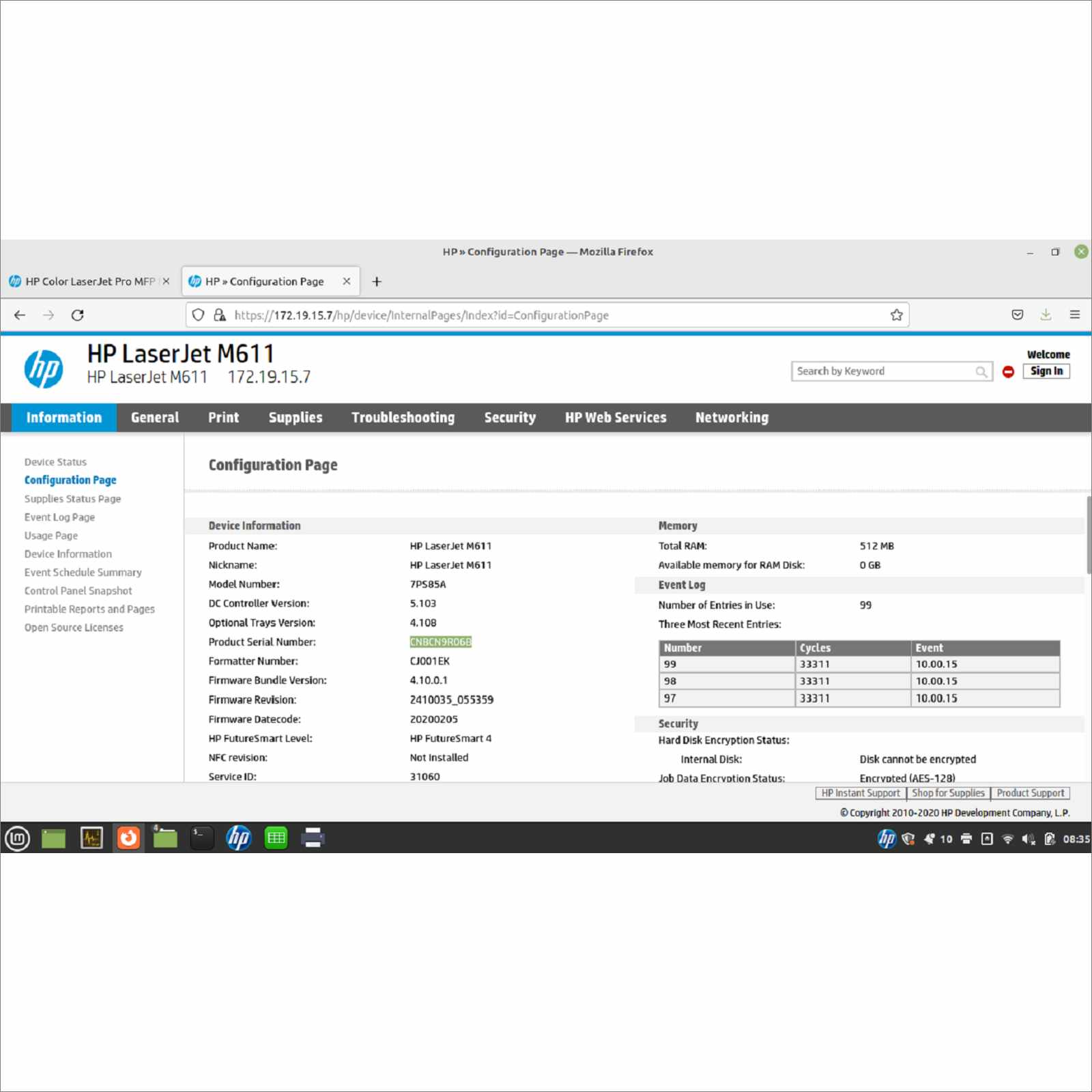Open the Firefox hamburger menu
The height and width of the screenshot is (1092, 1092).
click(1075, 315)
